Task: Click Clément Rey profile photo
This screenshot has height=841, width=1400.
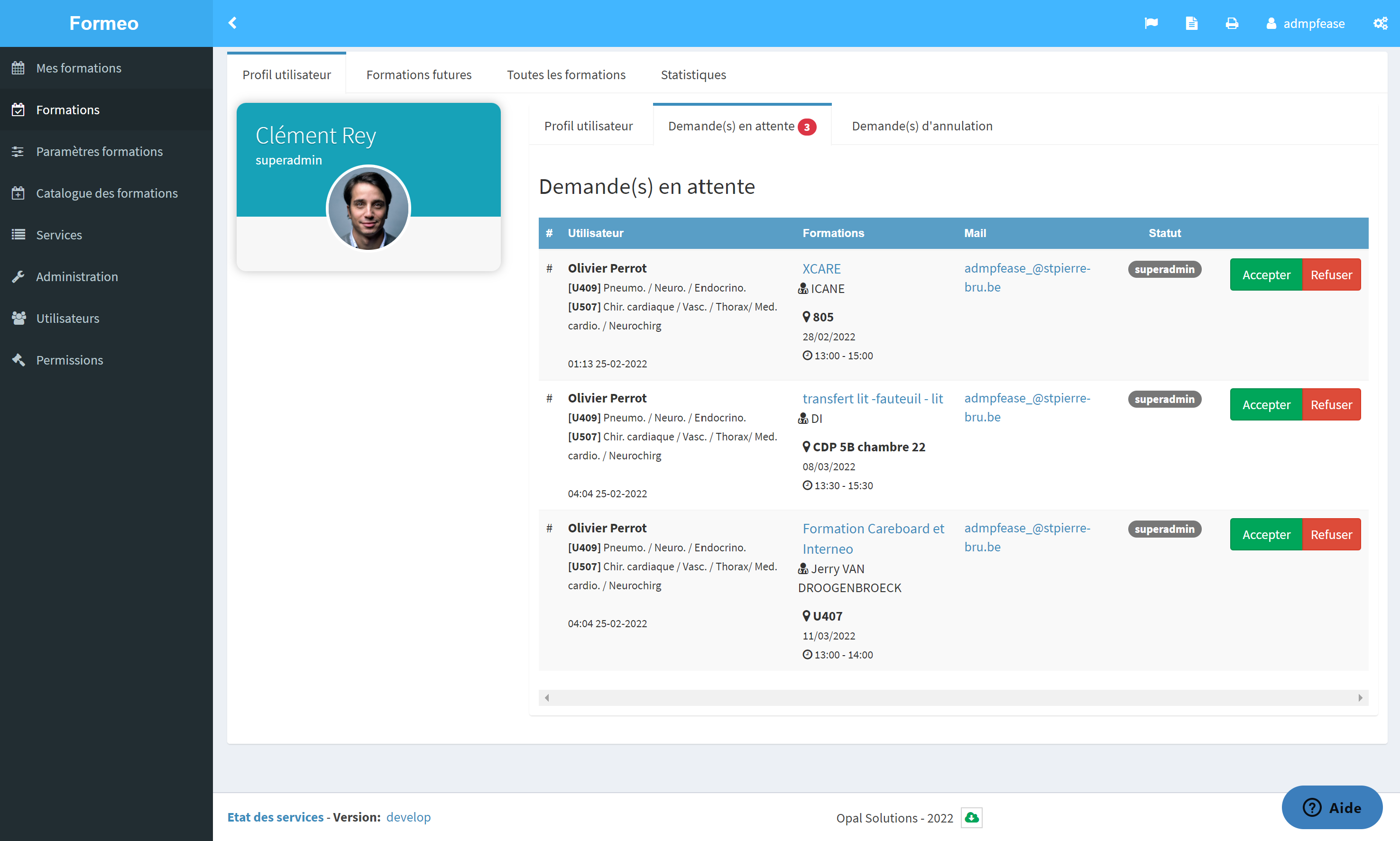Action: (x=368, y=208)
